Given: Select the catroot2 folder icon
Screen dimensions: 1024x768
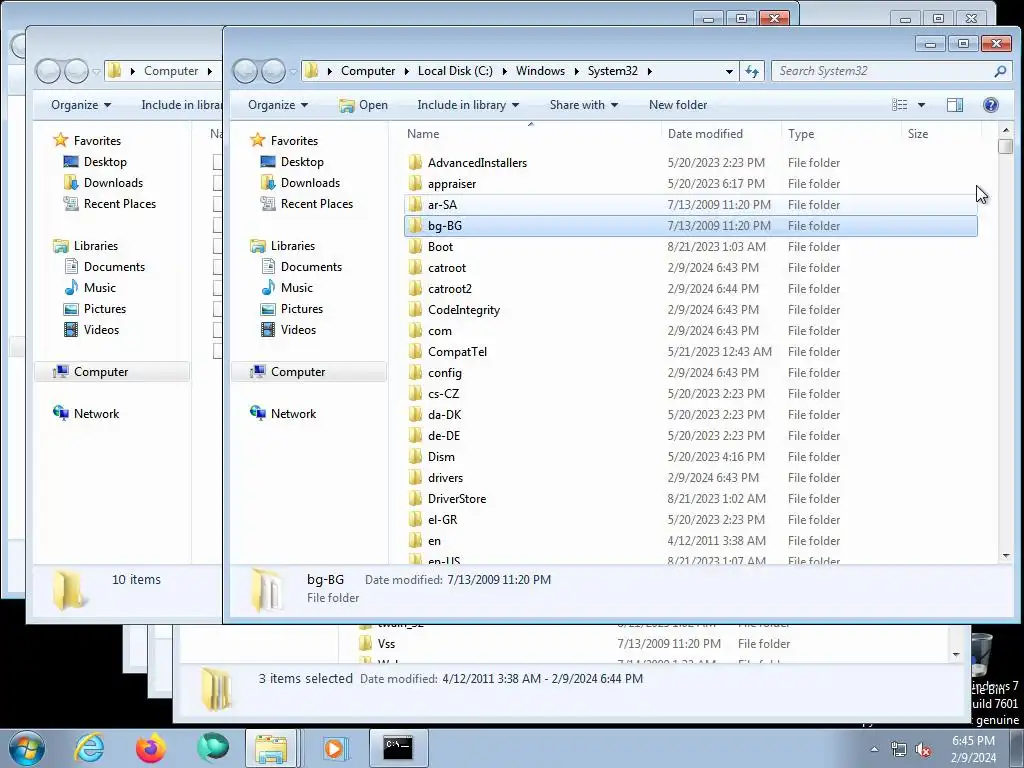Looking at the screenshot, I should (x=415, y=289).
